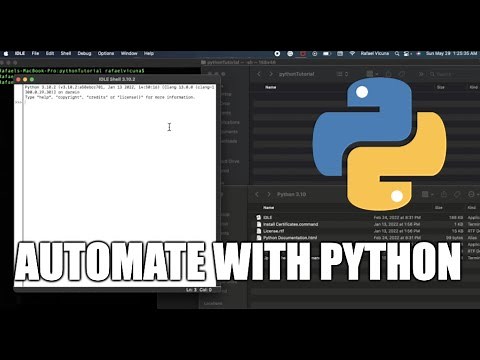Open group-by dropdown in Python 3.10 window
Viewport: 480px width, 360px height.
[427, 194]
